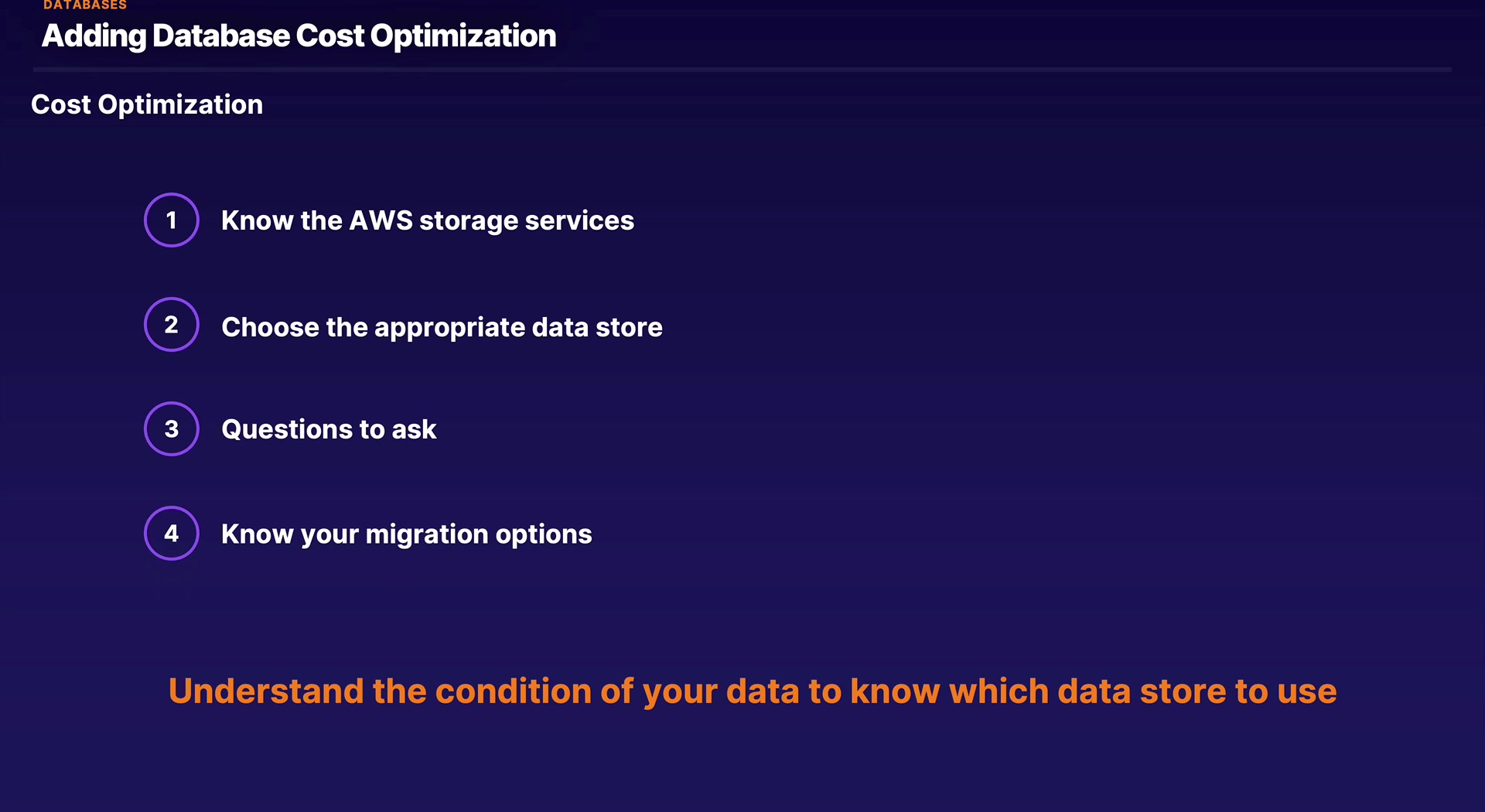This screenshot has height=812, width=1485.
Task: Click the numbered circle icon 1
Action: (172, 220)
